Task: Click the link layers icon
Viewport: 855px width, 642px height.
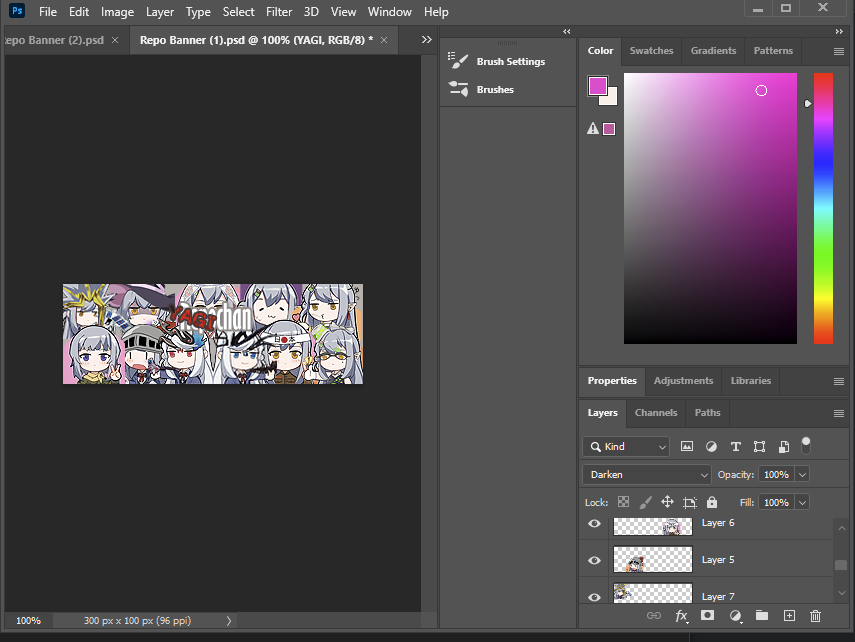Action: pos(654,616)
